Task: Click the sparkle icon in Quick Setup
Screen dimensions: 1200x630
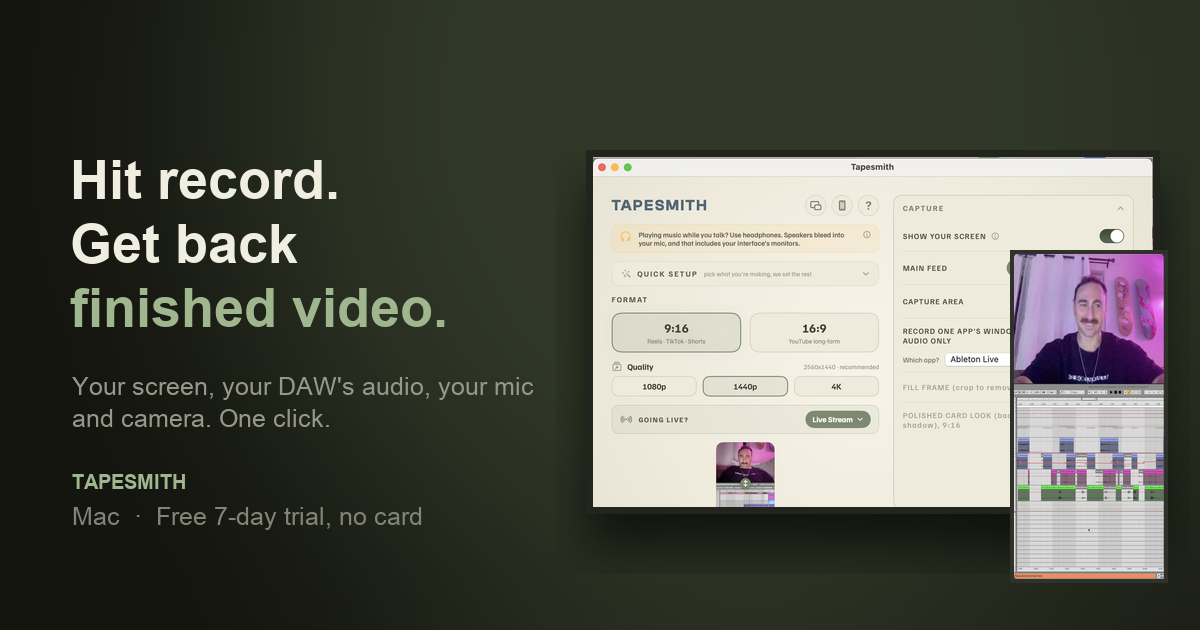Action: 626,273
